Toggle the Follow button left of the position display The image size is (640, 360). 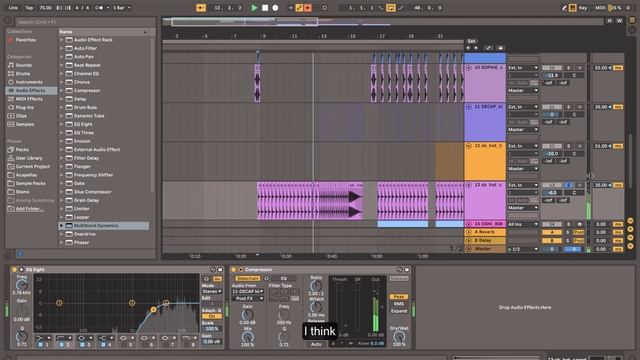(x=201, y=8)
